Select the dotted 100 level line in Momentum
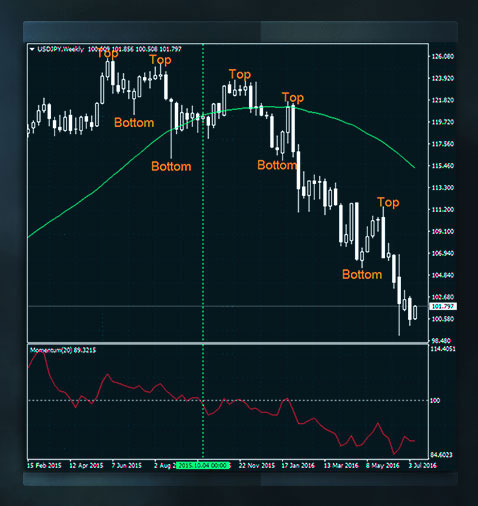Image resolution: width=478 pixels, height=506 pixels. pyautogui.click(x=228, y=400)
